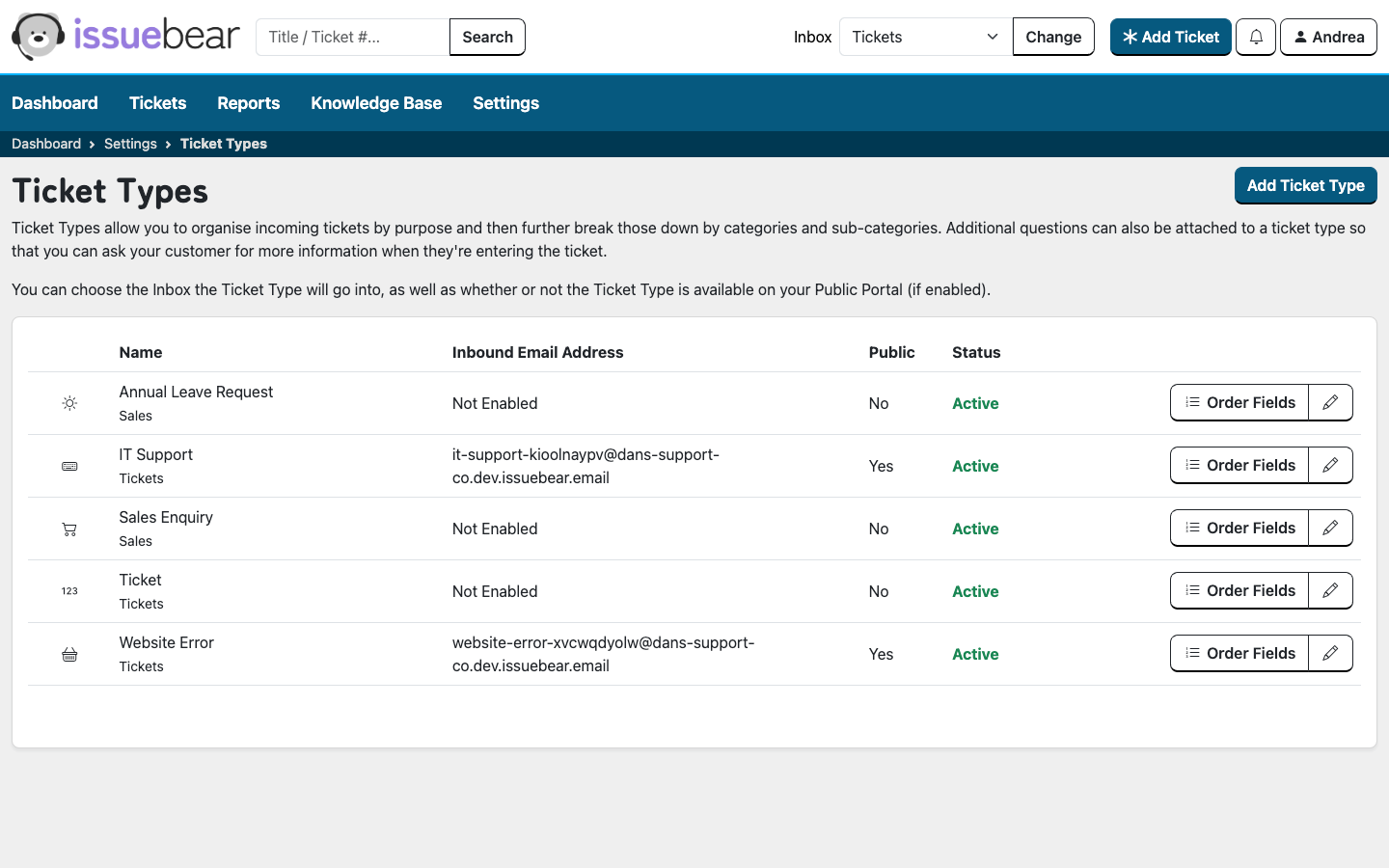Order fields for IT Support
1389x868 pixels.
1239,465
